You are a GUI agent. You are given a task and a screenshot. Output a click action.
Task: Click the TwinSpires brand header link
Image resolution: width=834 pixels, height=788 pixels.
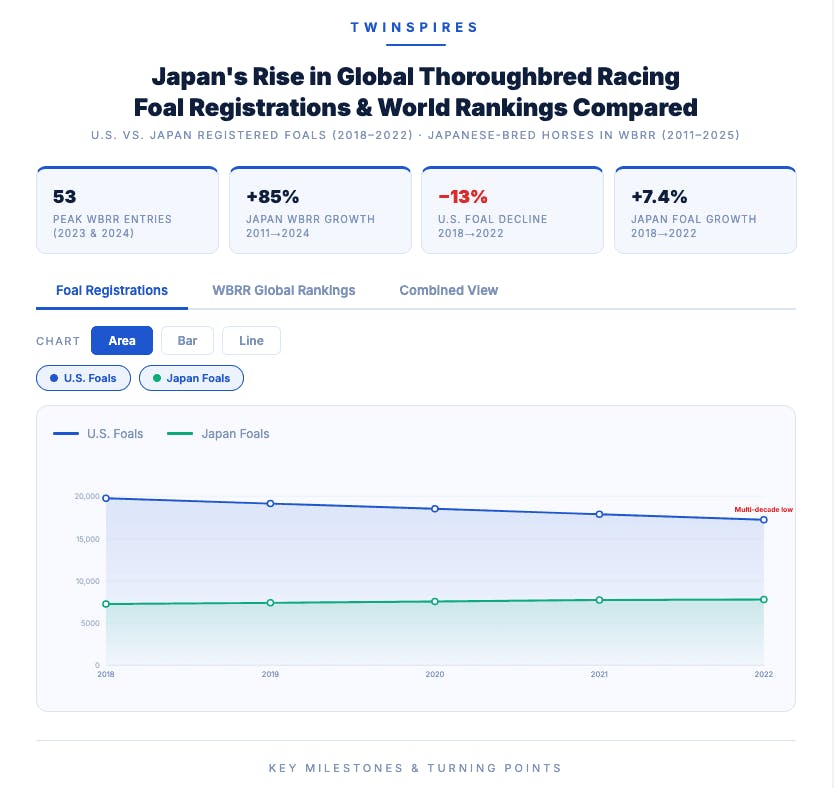point(414,28)
